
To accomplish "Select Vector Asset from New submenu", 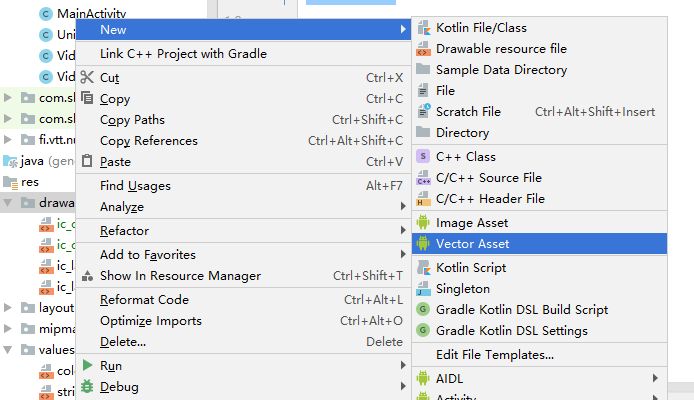I will (539, 243).
